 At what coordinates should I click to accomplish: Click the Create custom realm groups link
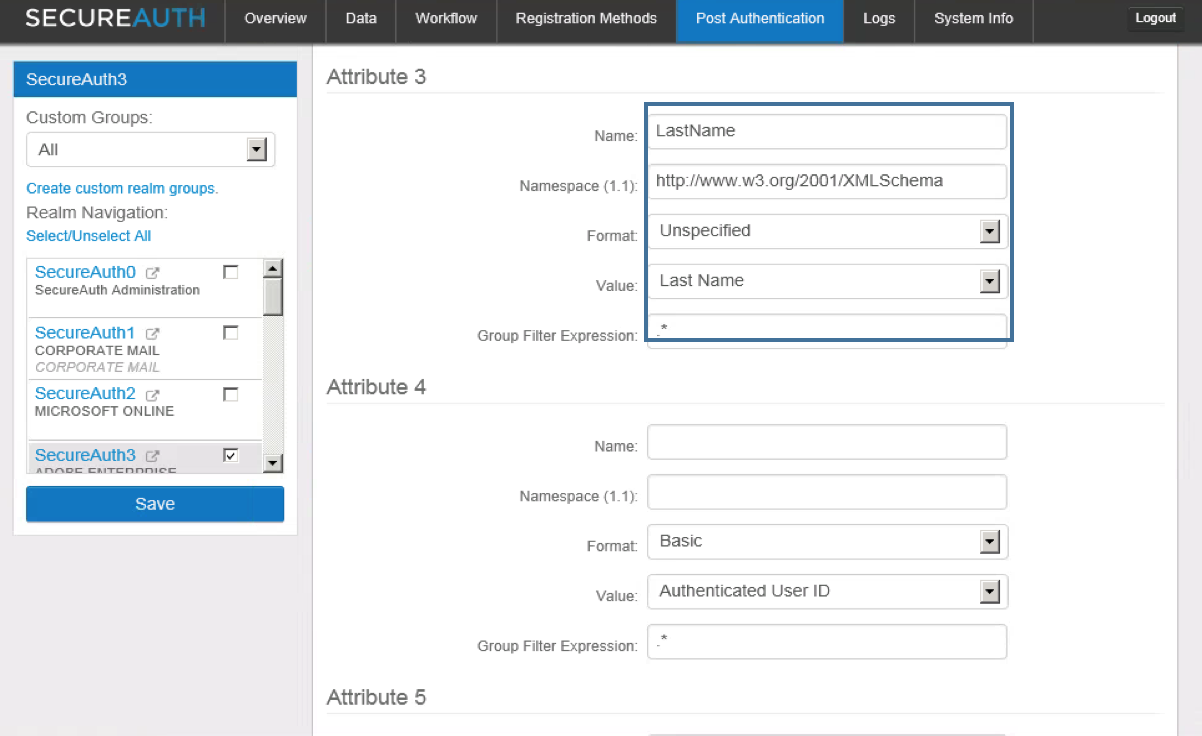pos(121,188)
